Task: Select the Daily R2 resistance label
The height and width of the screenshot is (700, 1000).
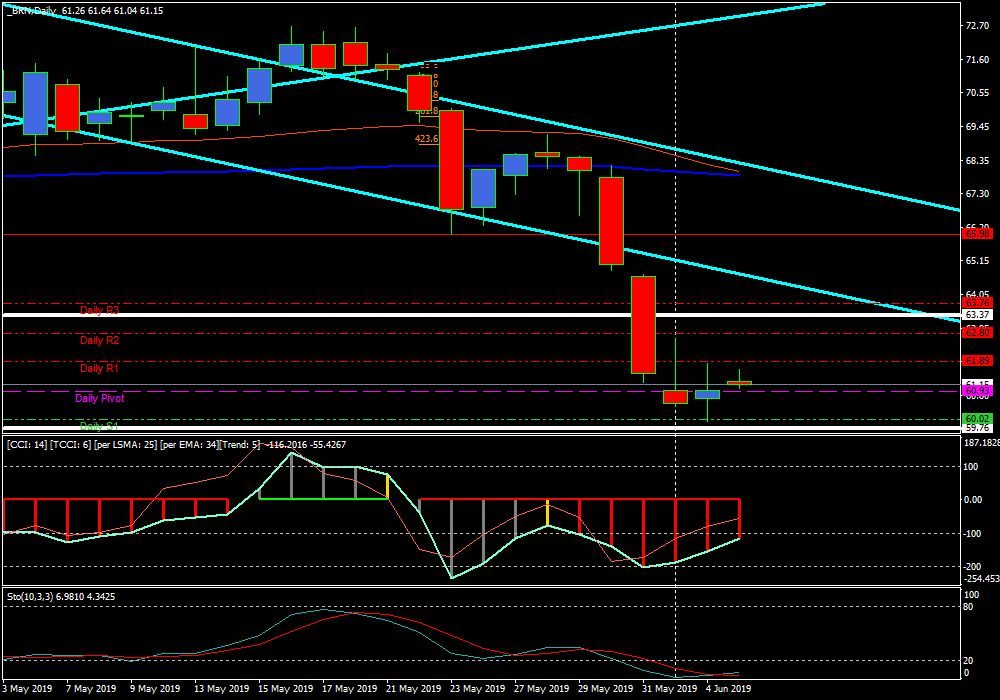Action: click(100, 340)
